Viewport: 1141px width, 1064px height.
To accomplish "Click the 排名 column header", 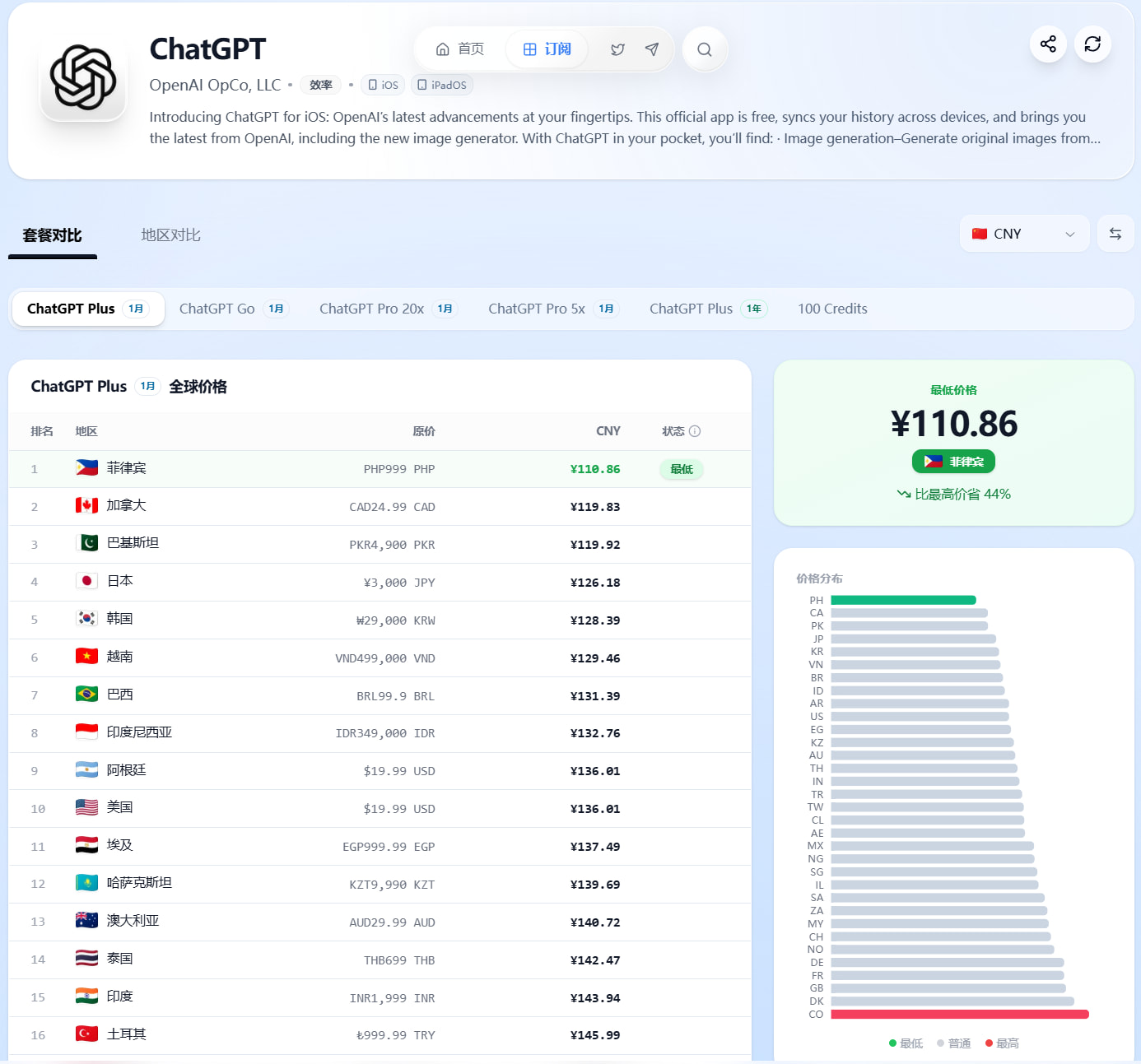I will click(x=42, y=431).
